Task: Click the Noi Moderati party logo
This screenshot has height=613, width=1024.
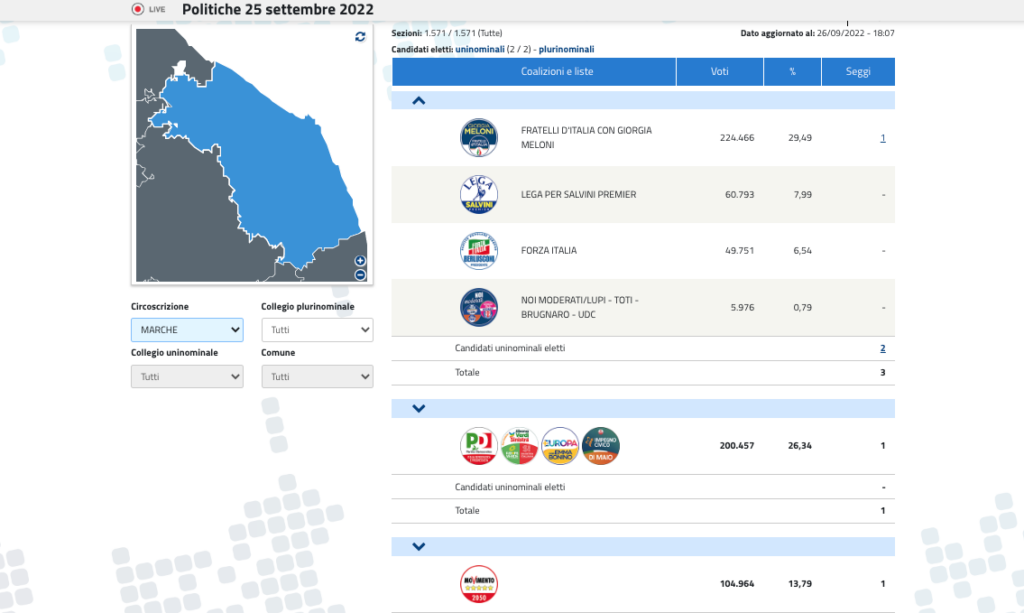Action: [x=479, y=307]
